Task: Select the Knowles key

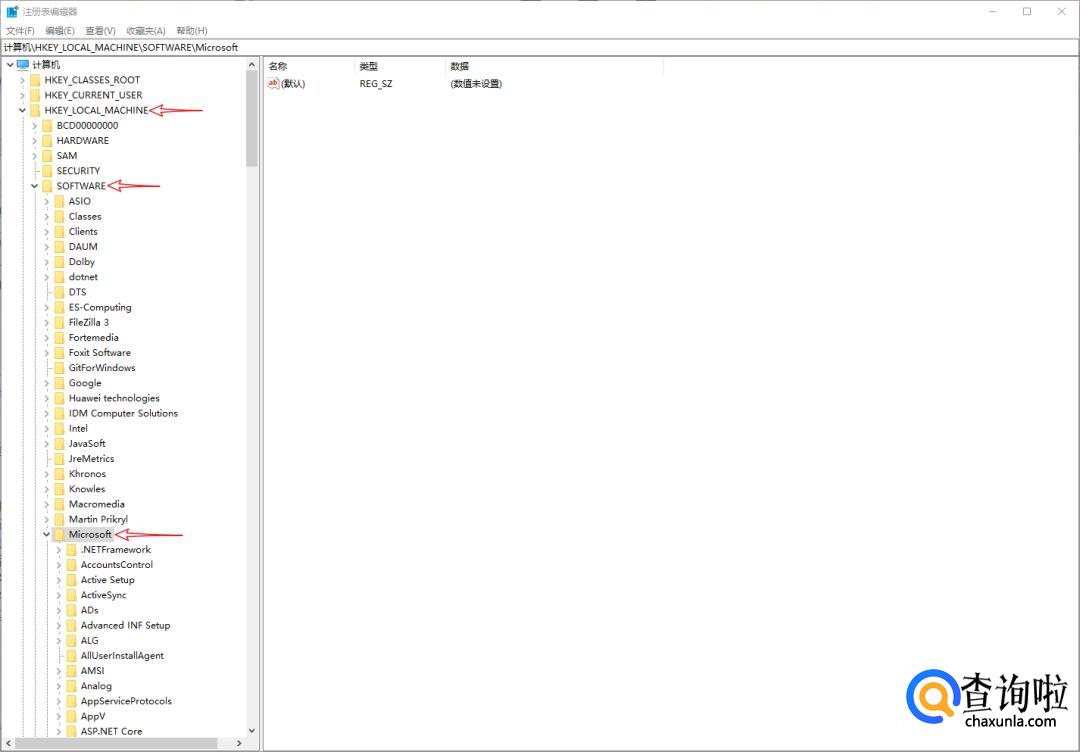Action: point(87,489)
